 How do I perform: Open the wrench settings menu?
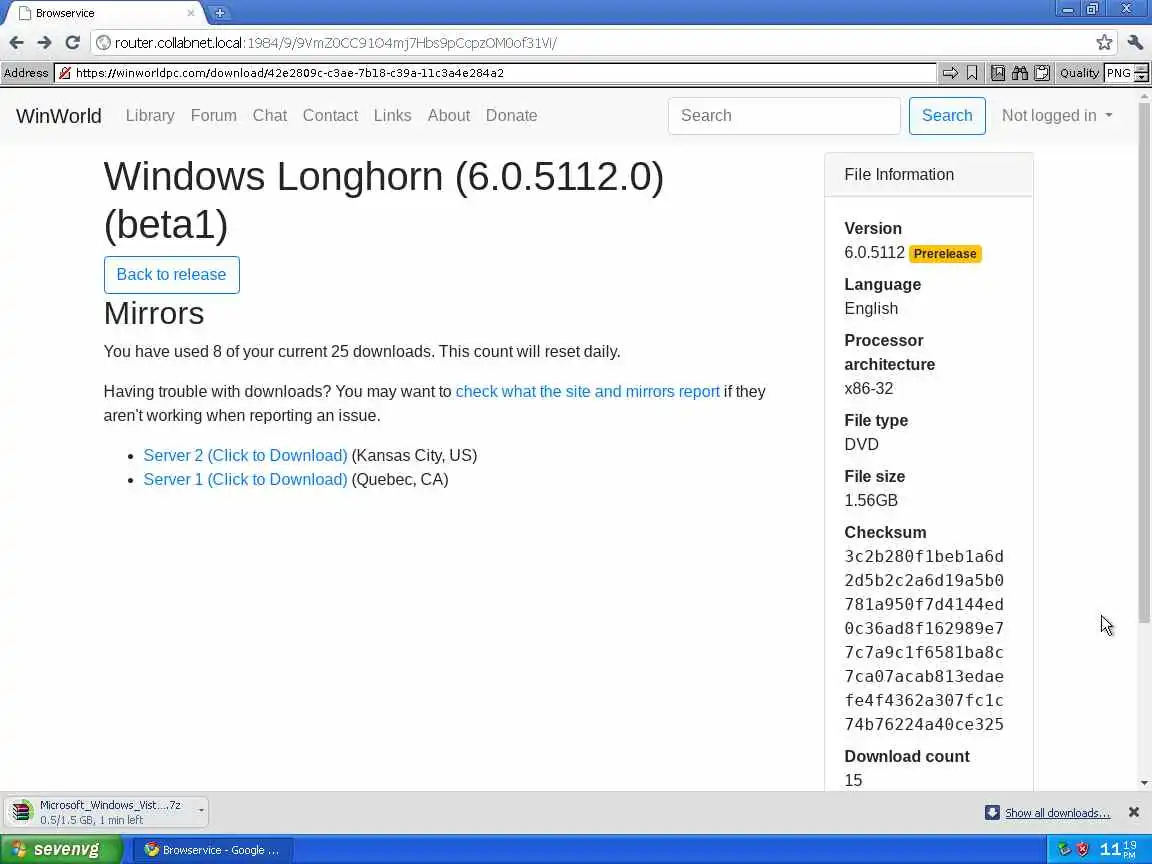[x=1135, y=43]
